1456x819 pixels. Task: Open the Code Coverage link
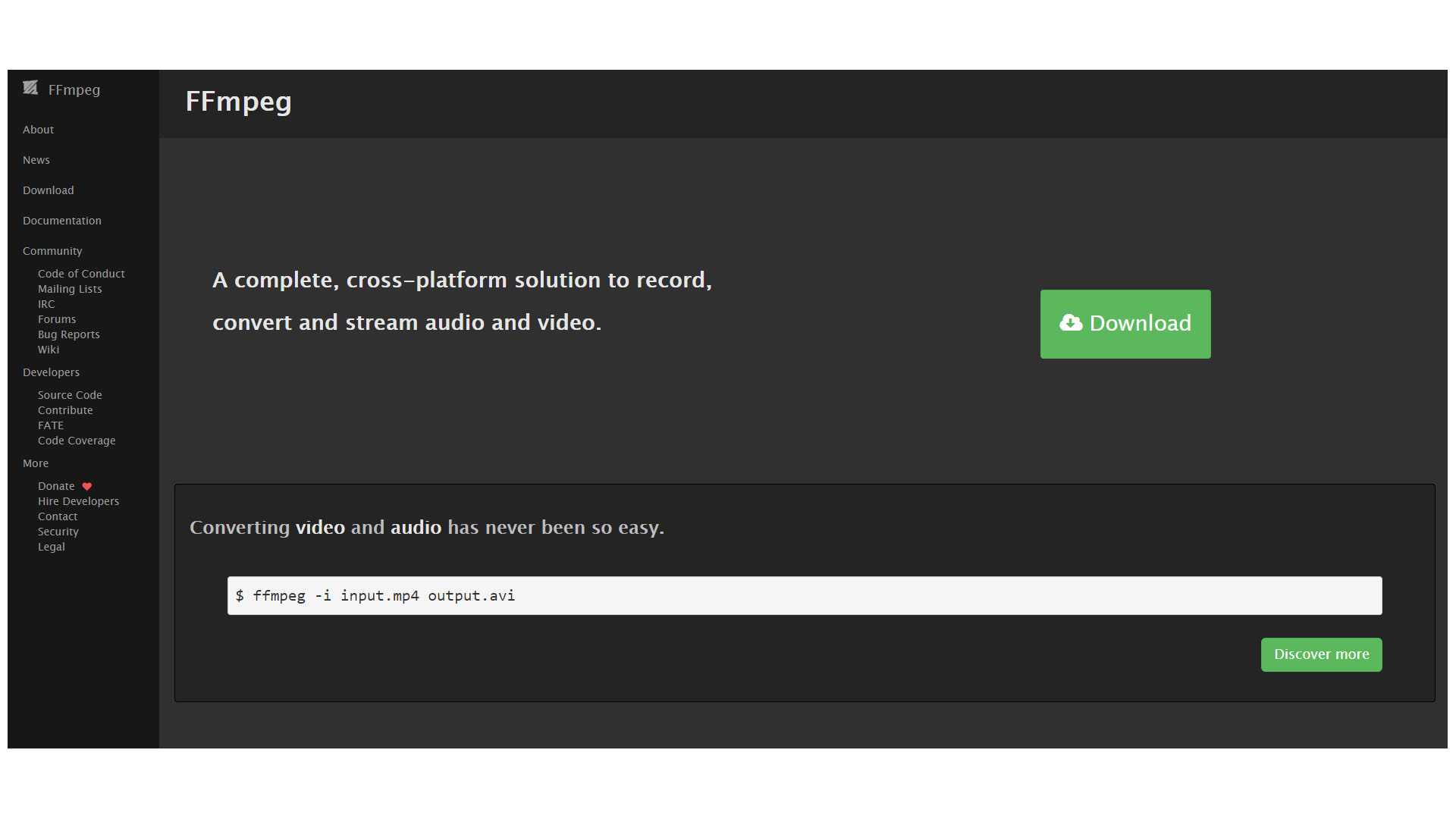[x=77, y=441]
